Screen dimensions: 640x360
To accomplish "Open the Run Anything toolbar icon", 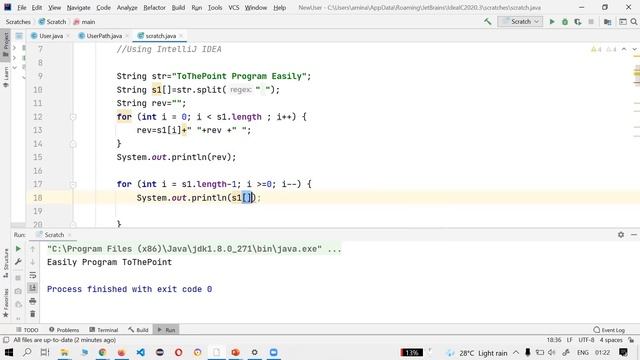I will pyautogui.click(x=623, y=22).
